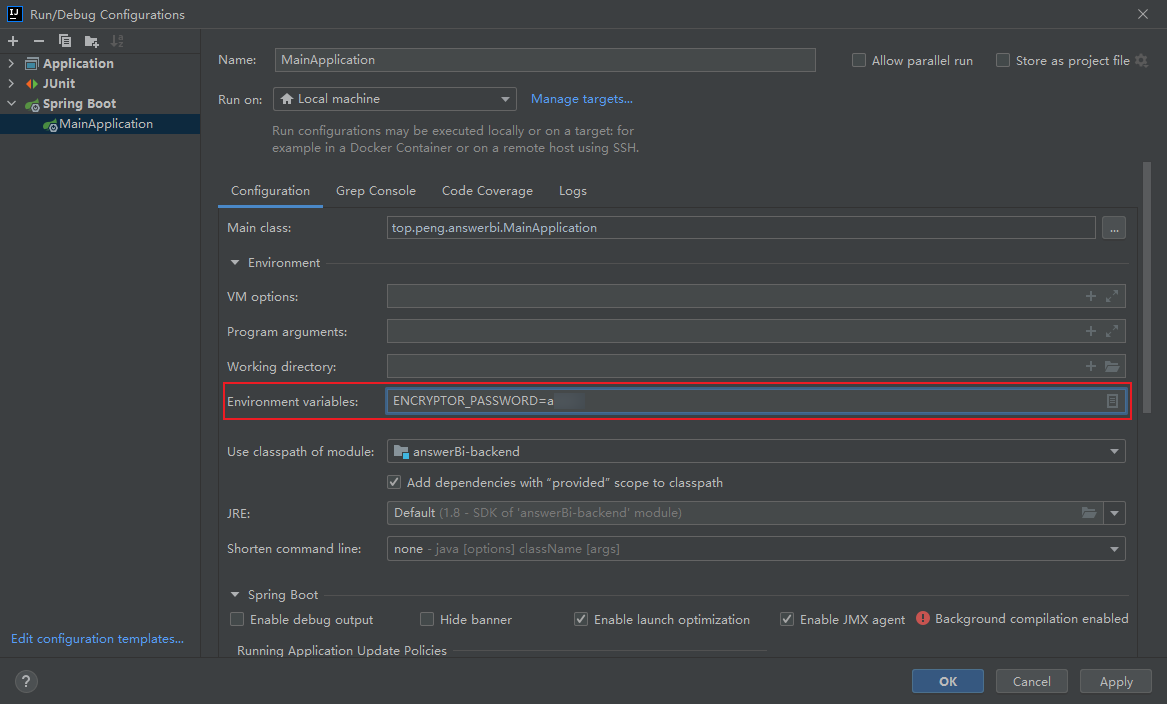Open the Run on Local machine dropdown
Screen dimensions: 1167x704
[394, 99]
